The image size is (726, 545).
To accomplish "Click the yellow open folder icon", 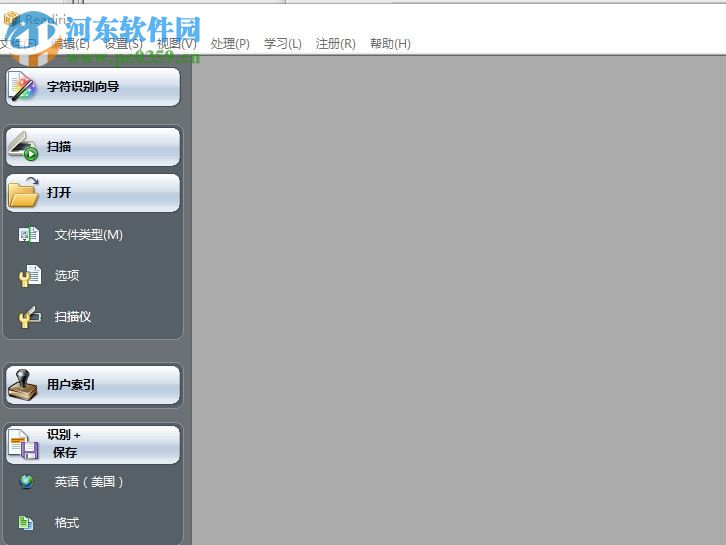I will [x=23, y=193].
